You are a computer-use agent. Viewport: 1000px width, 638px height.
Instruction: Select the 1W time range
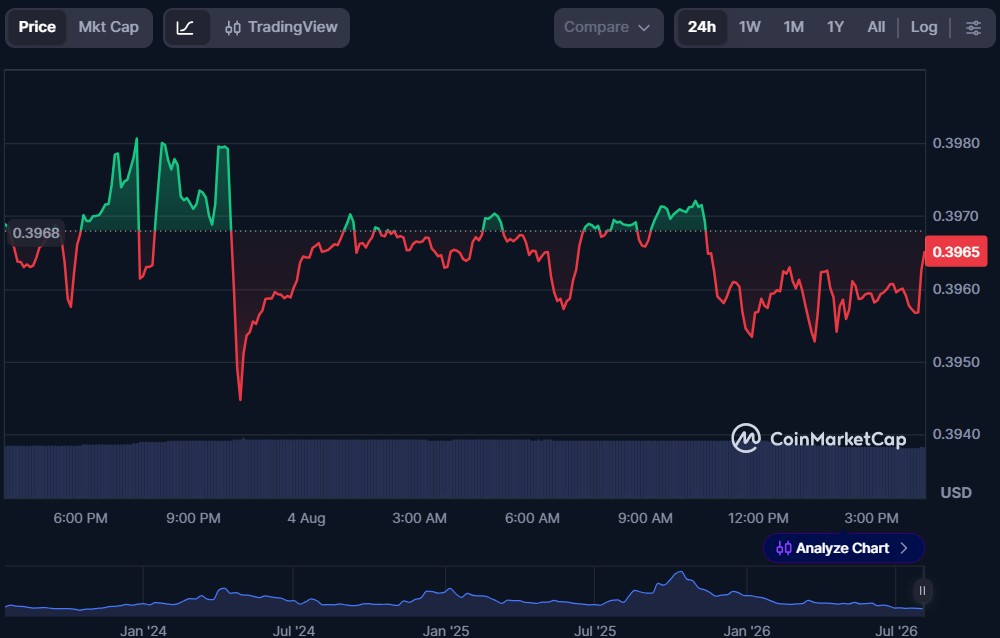pyautogui.click(x=749, y=27)
